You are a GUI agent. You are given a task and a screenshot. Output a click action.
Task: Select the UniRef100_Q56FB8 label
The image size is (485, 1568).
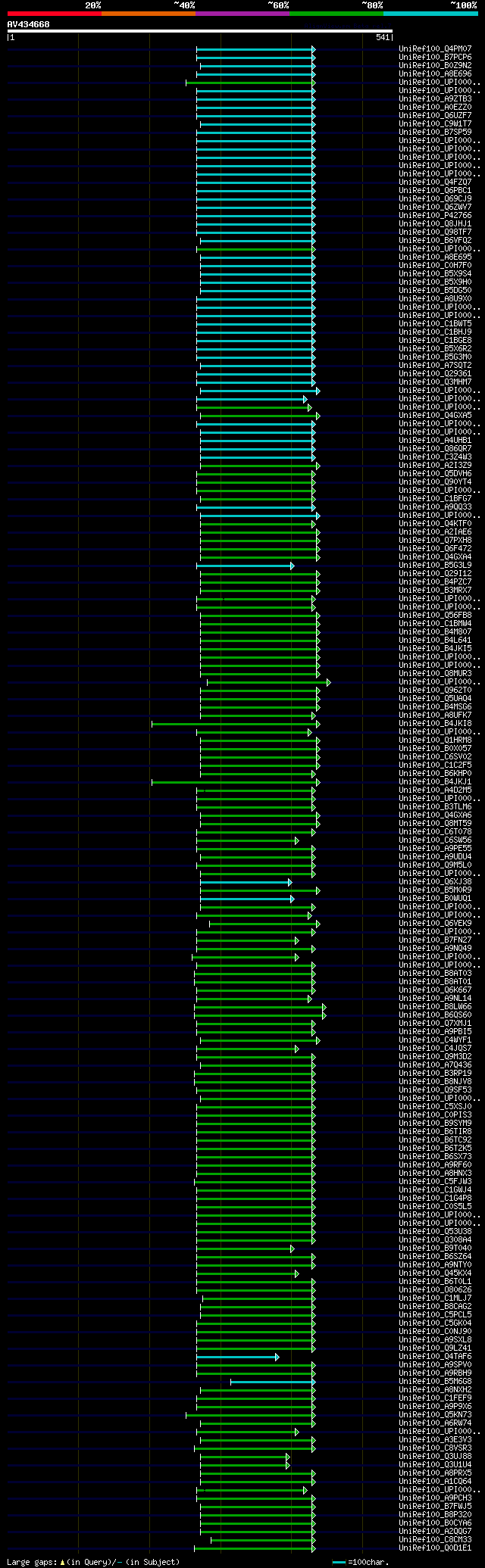tap(435, 615)
